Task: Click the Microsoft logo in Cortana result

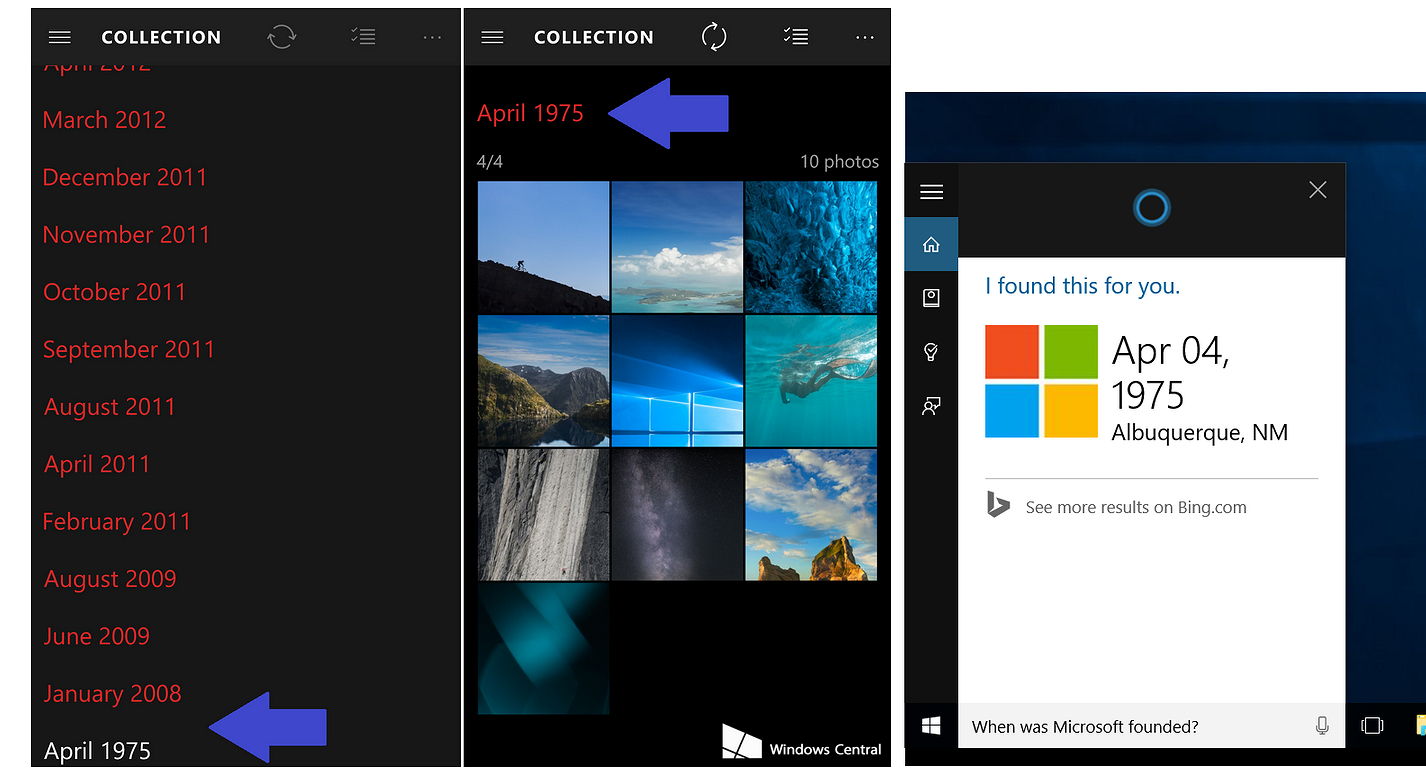Action: pyautogui.click(x=1041, y=381)
